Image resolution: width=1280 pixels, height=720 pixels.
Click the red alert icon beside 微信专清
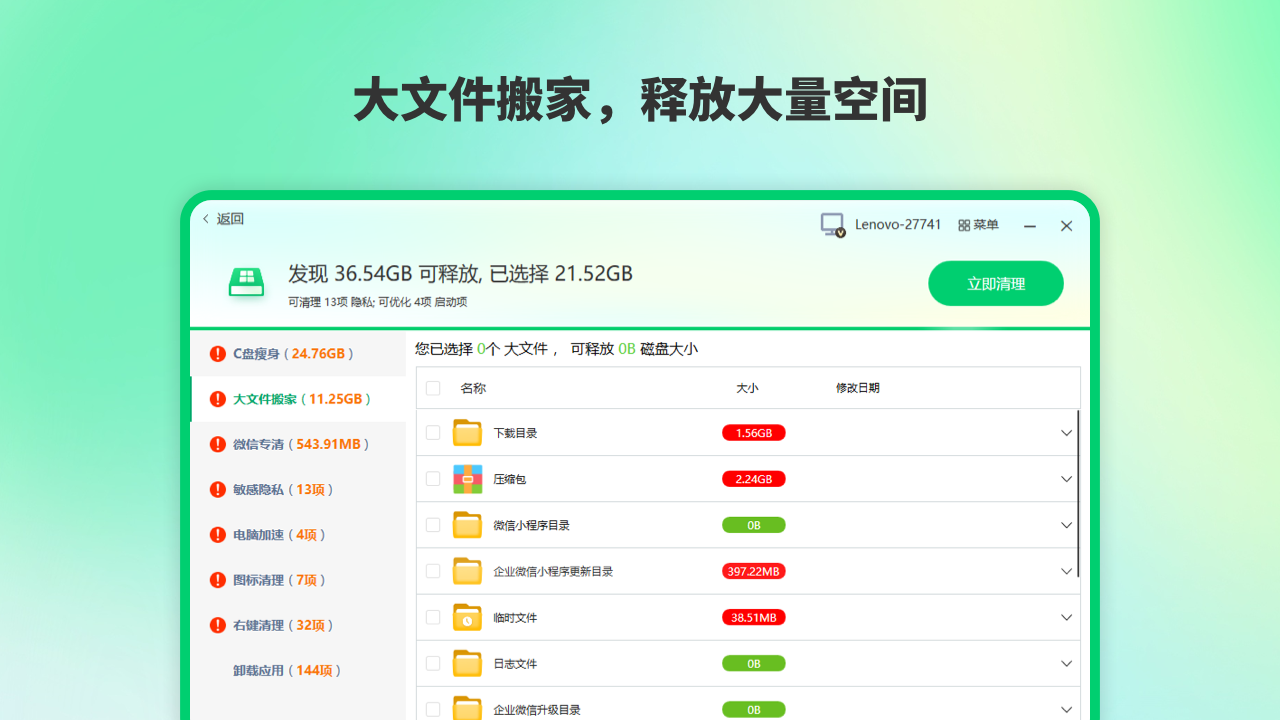click(x=217, y=444)
